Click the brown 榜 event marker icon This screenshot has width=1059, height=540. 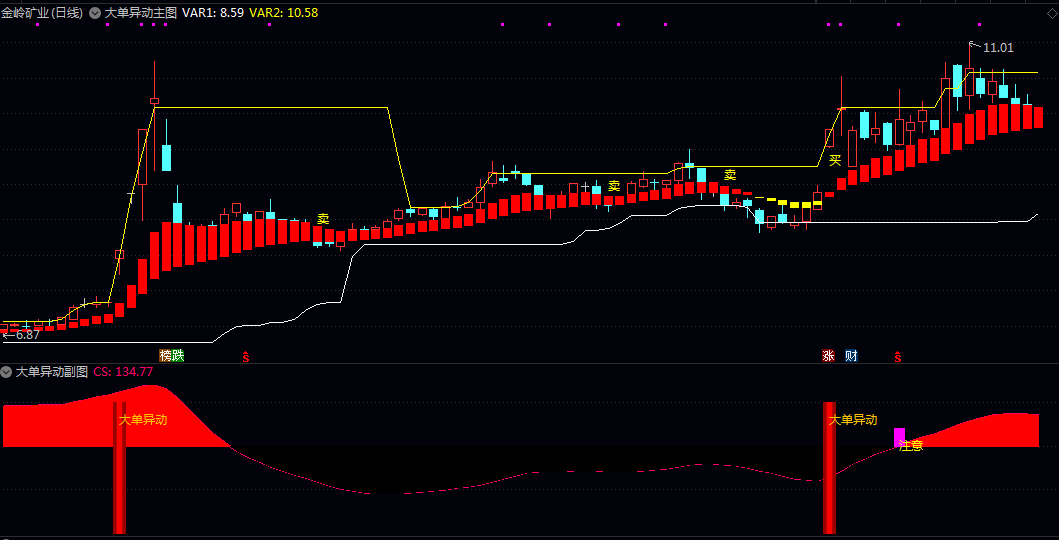point(165,356)
